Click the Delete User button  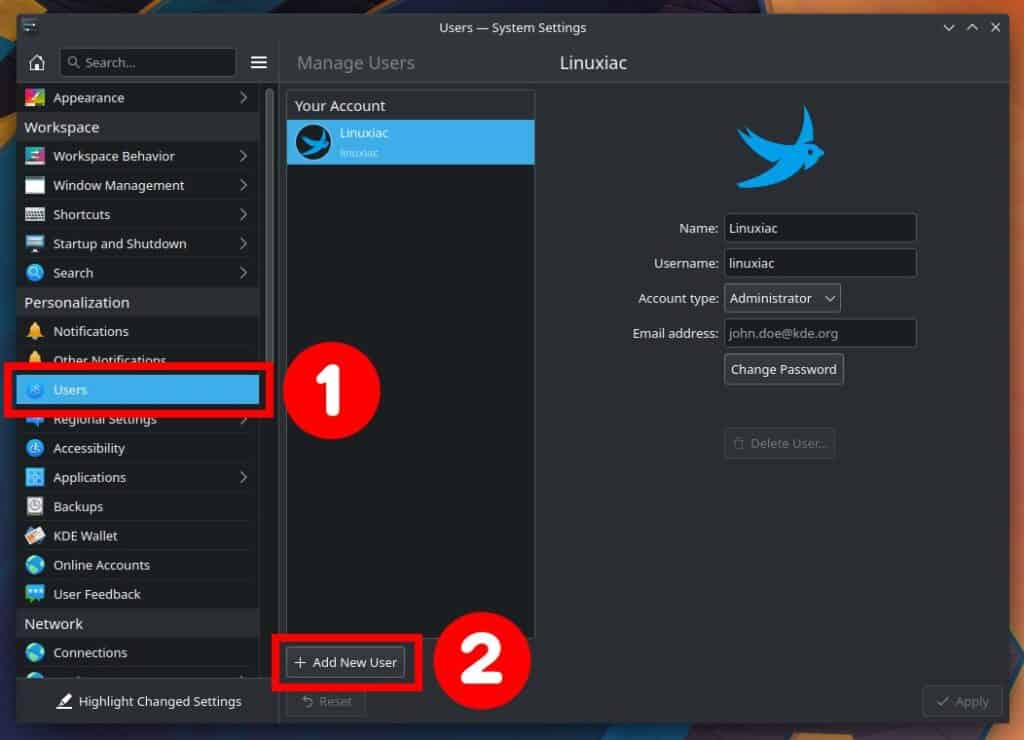pos(780,443)
